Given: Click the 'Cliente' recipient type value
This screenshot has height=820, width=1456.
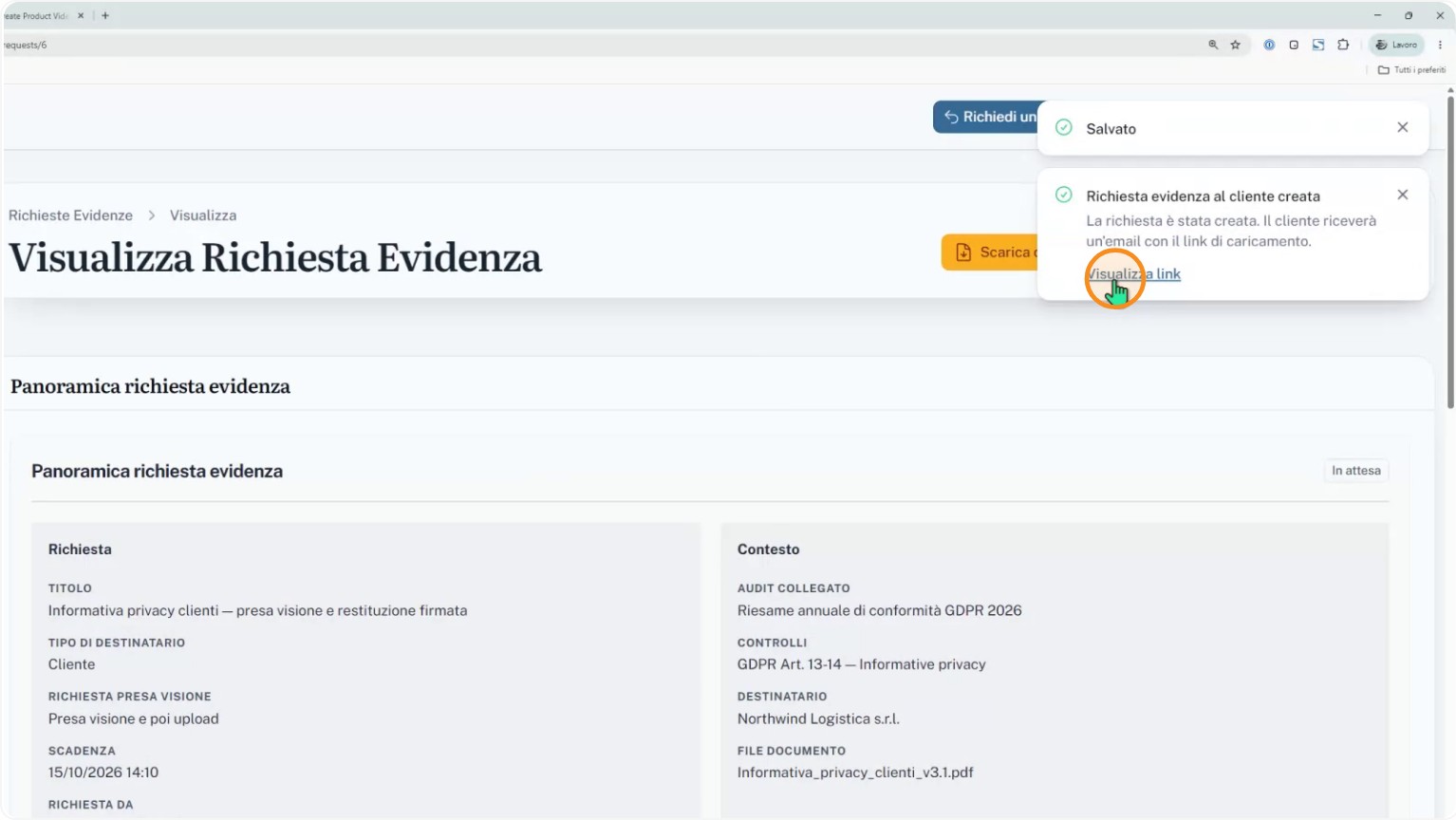Looking at the screenshot, I should [x=72, y=664].
